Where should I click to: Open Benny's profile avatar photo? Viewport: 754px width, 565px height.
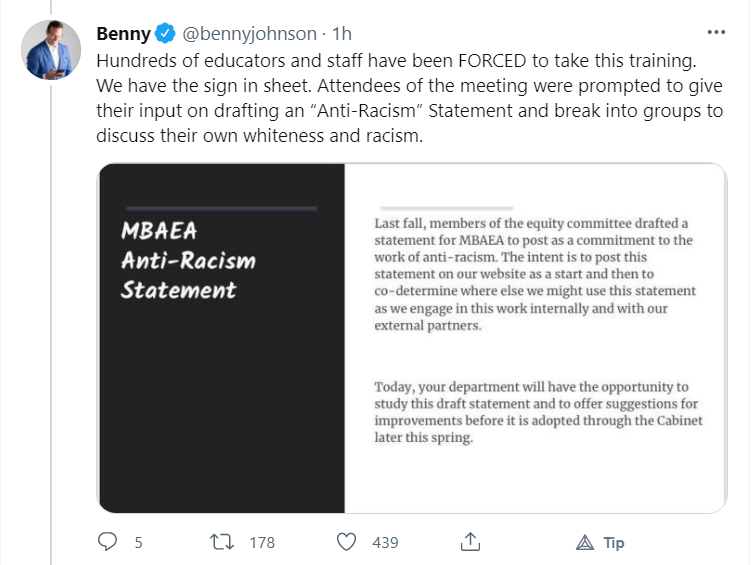pyautogui.click(x=51, y=48)
